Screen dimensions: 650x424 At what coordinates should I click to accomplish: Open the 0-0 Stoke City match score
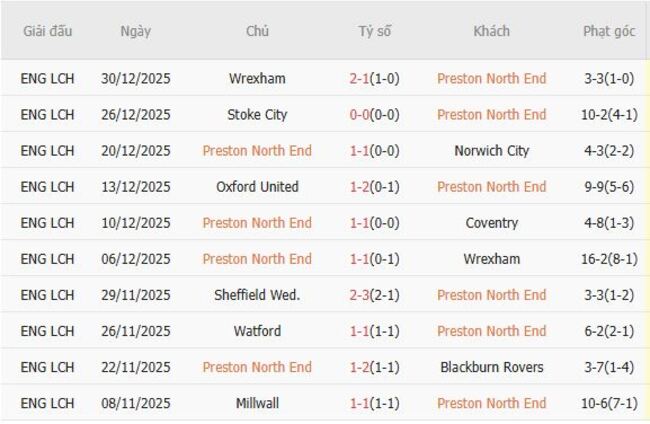(x=375, y=115)
